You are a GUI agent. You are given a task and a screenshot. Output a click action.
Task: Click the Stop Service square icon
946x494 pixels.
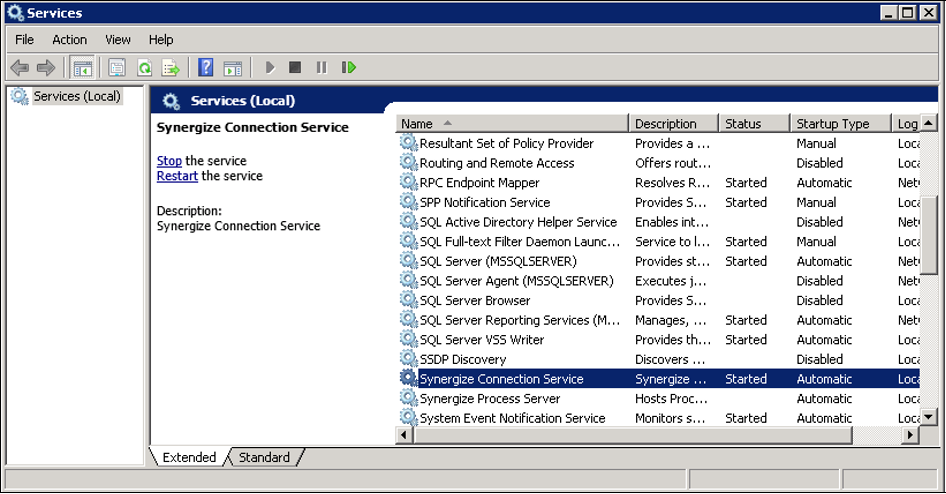coord(295,67)
